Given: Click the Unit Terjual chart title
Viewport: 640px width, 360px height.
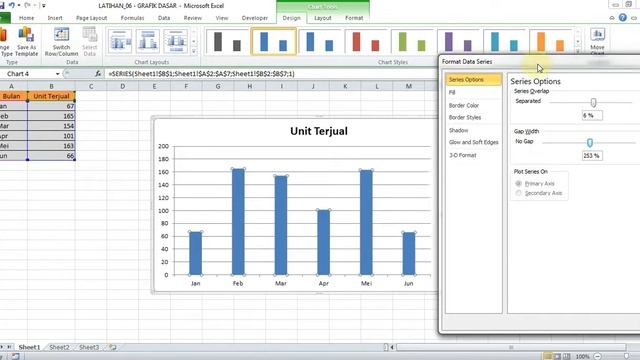Looking at the screenshot, I should coord(319,131).
